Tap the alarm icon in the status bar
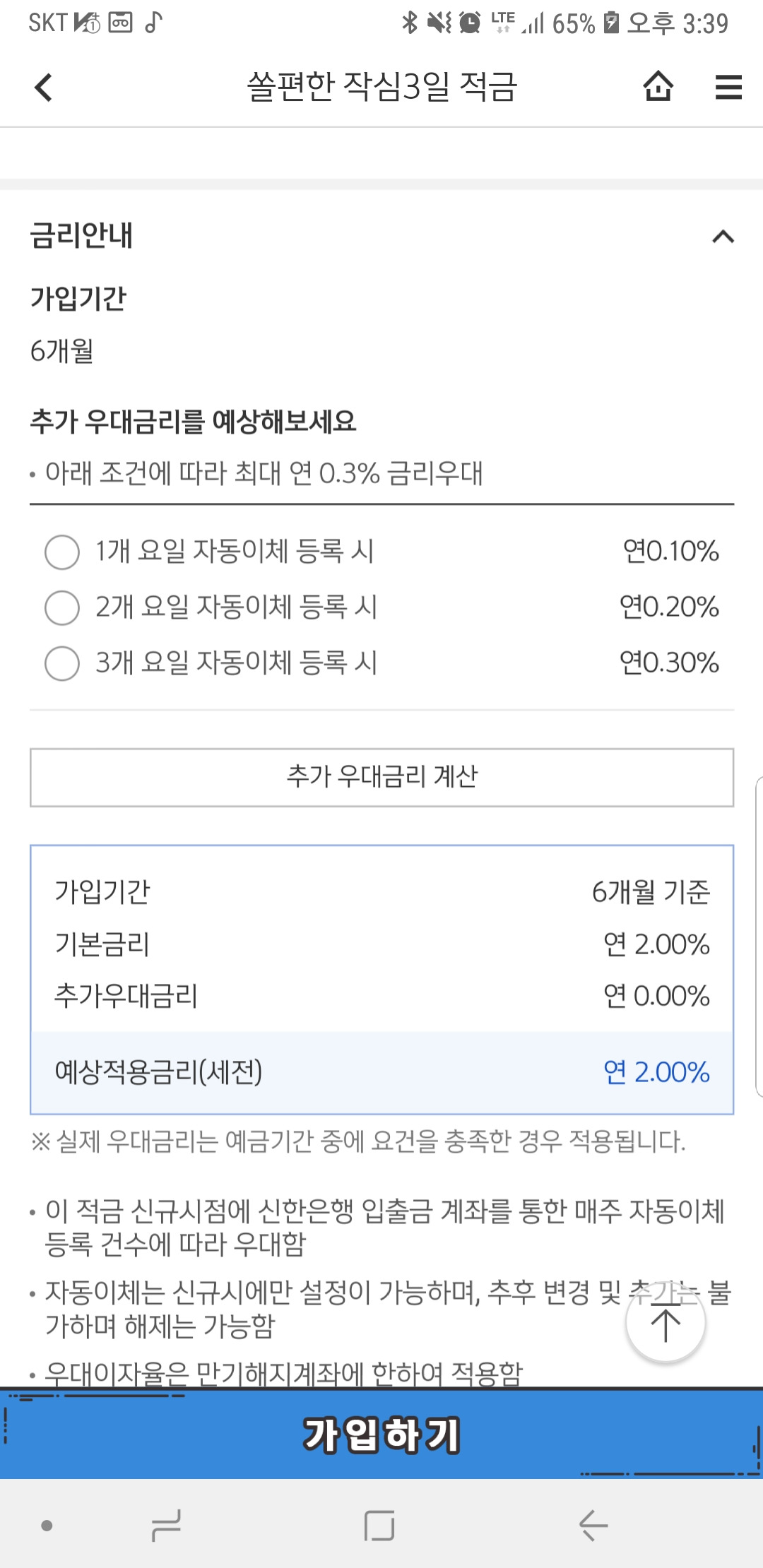This screenshot has height=1568, width=763. 470,23
